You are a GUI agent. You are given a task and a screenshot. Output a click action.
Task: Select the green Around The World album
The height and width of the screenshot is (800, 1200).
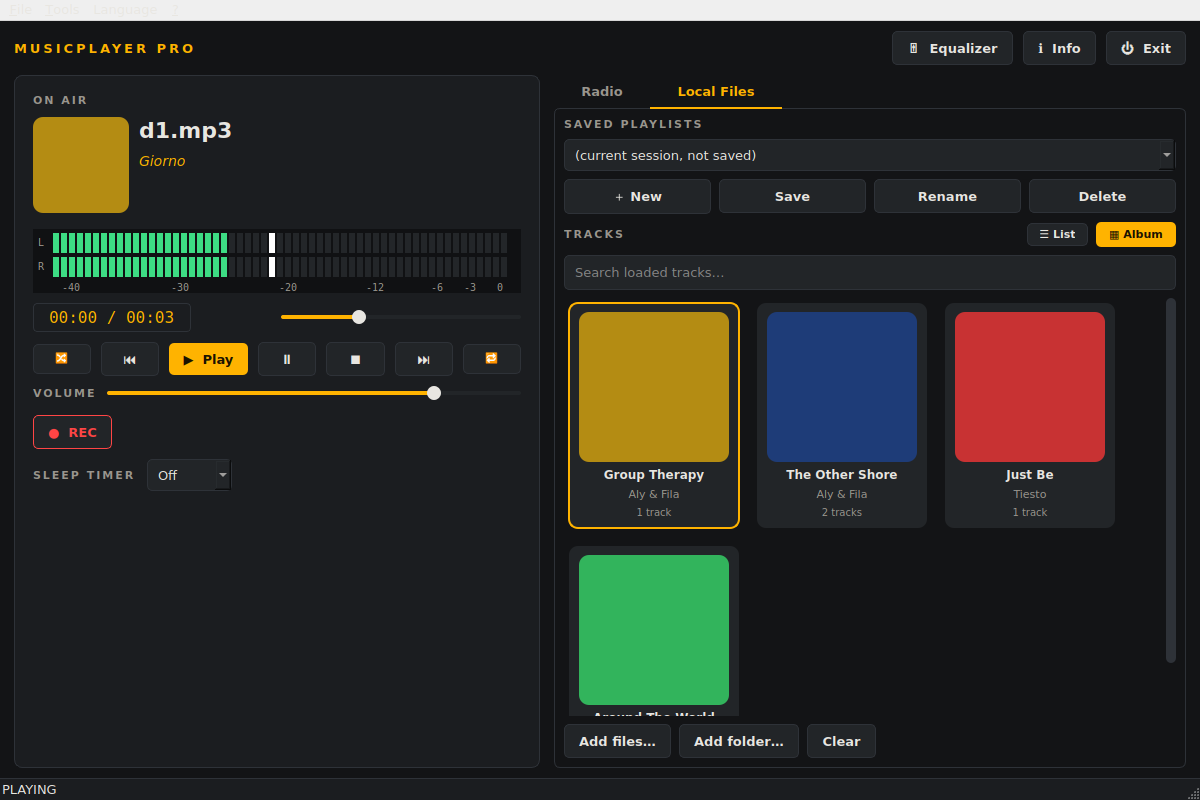click(654, 630)
